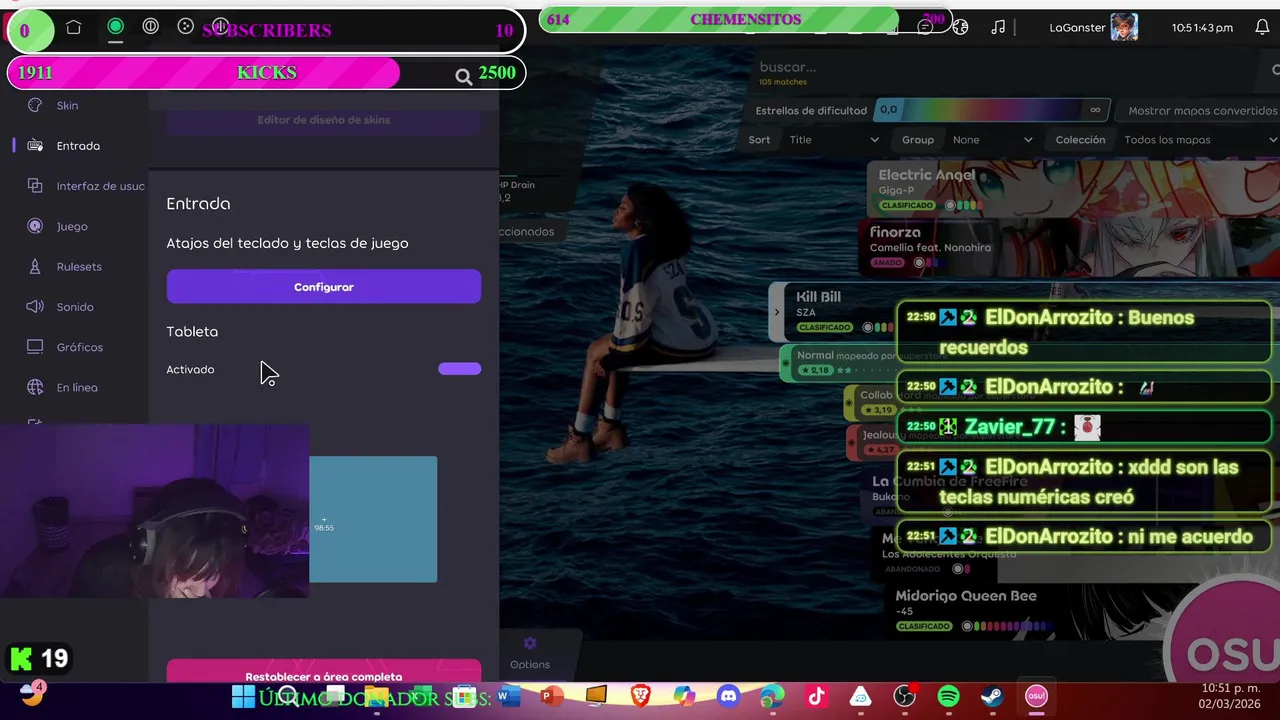The image size is (1280, 720).
Task: Click the osu! taskbar icon
Action: (x=1036, y=696)
